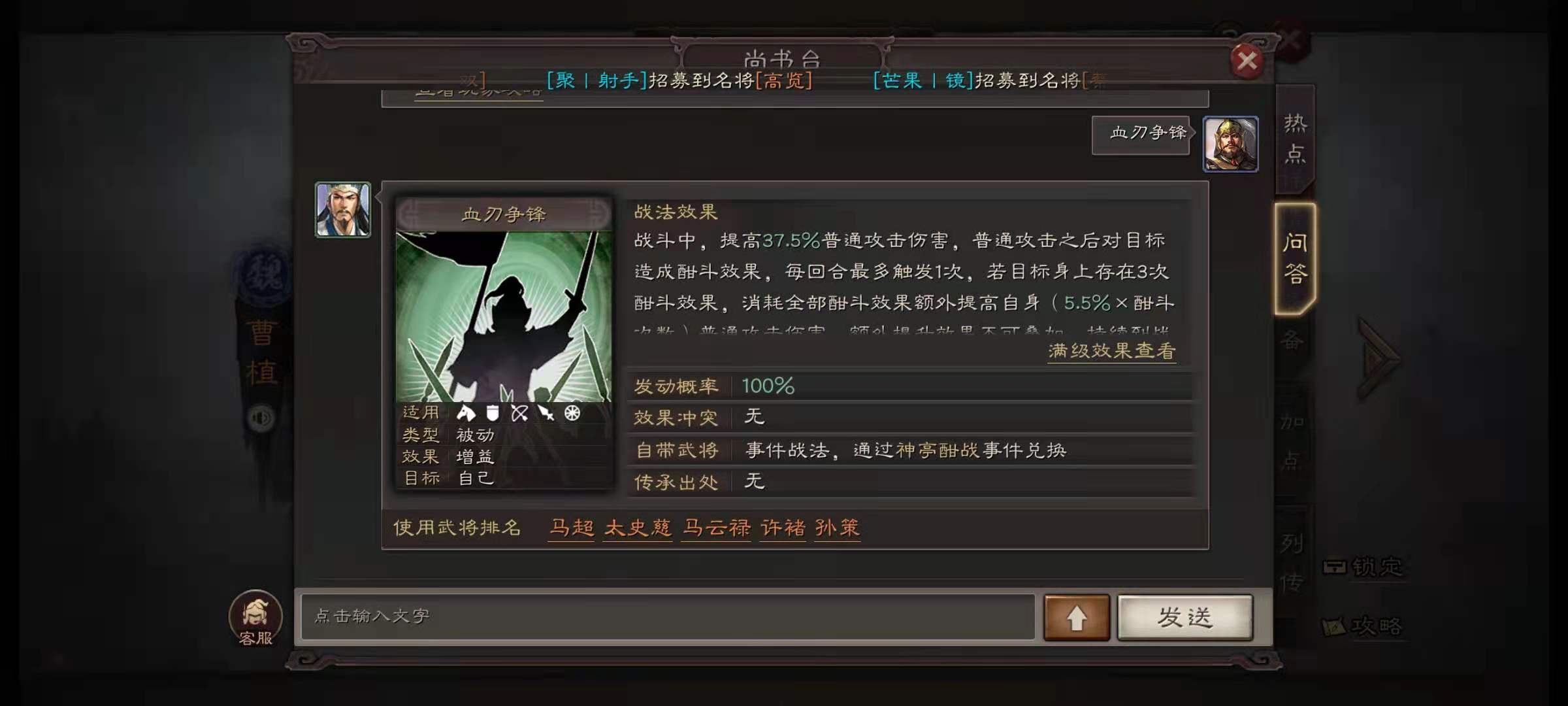The width and height of the screenshot is (1568, 706).
Task: Select the 问答 side tab
Action: pos(1295,258)
